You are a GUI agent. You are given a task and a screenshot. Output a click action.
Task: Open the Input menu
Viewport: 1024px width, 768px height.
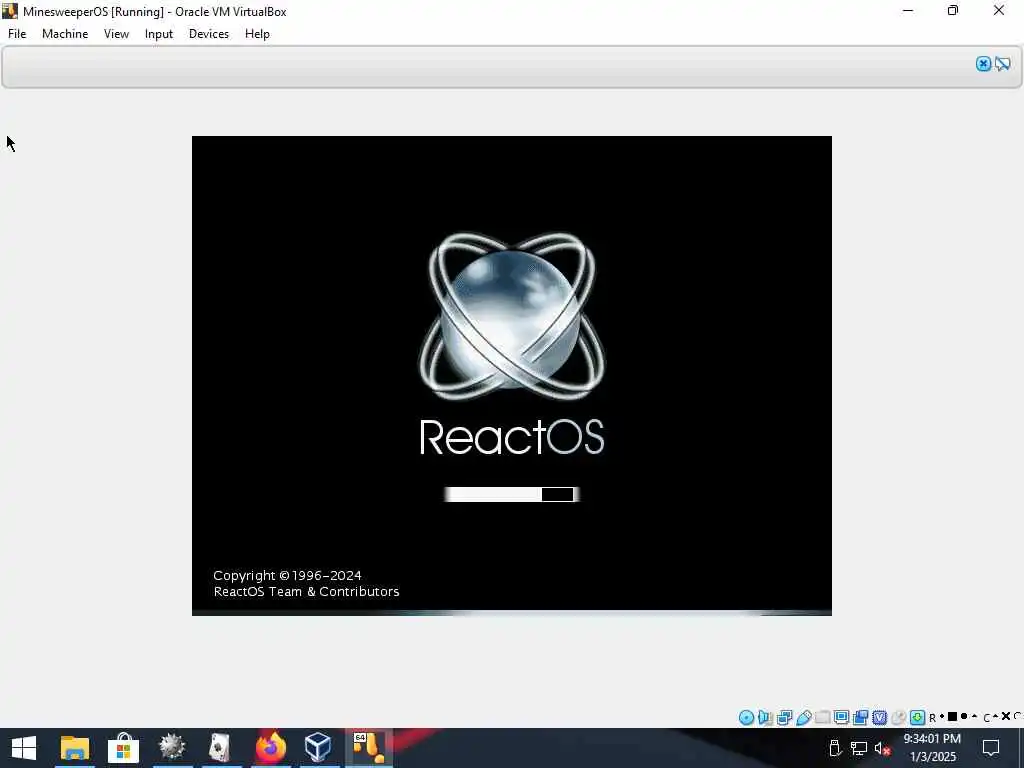click(x=159, y=34)
